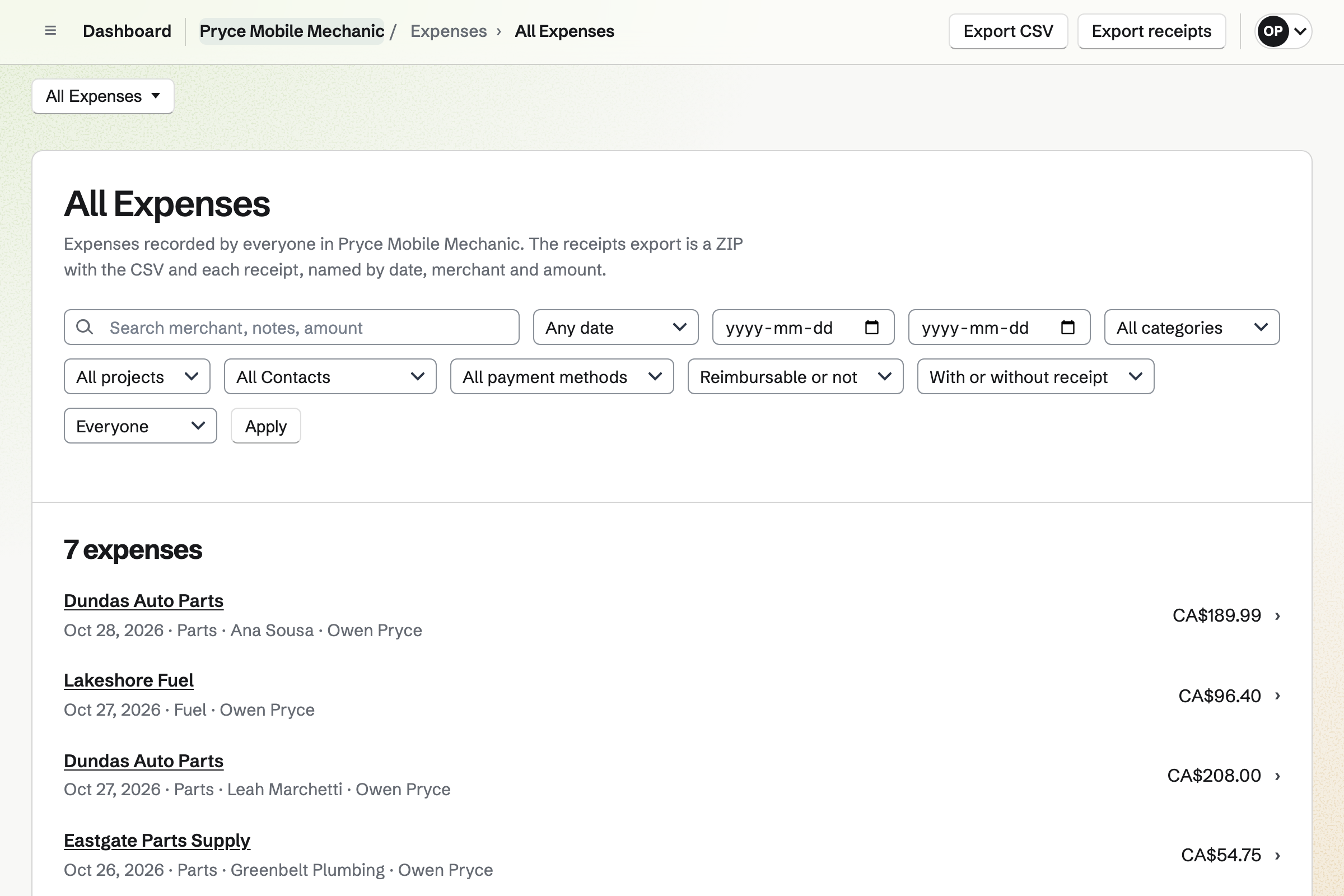Go to Dashboard in top navigation
This screenshot has width=1344, height=896.
pyautogui.click(x=127, y=31)
